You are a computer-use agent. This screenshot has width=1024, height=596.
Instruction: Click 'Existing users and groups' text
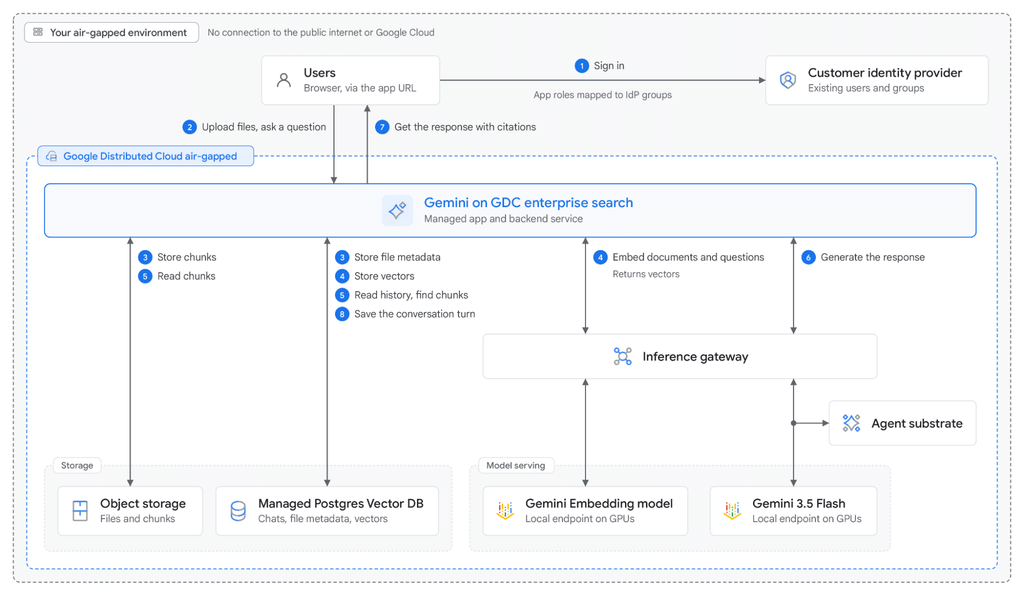866,88
